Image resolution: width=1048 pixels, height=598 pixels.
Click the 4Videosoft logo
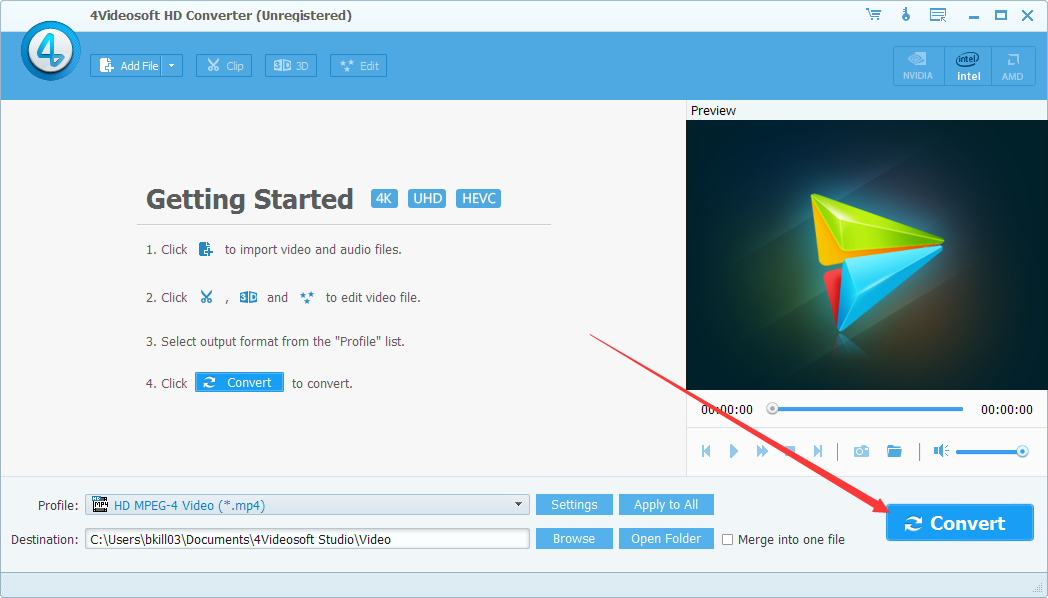[x=50, y=51]
